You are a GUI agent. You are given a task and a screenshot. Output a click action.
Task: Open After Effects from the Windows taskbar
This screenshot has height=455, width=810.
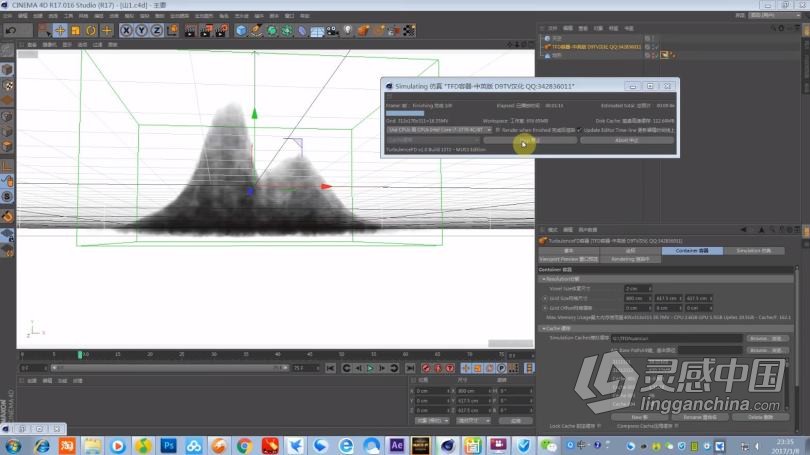click(x=396, y=445)
